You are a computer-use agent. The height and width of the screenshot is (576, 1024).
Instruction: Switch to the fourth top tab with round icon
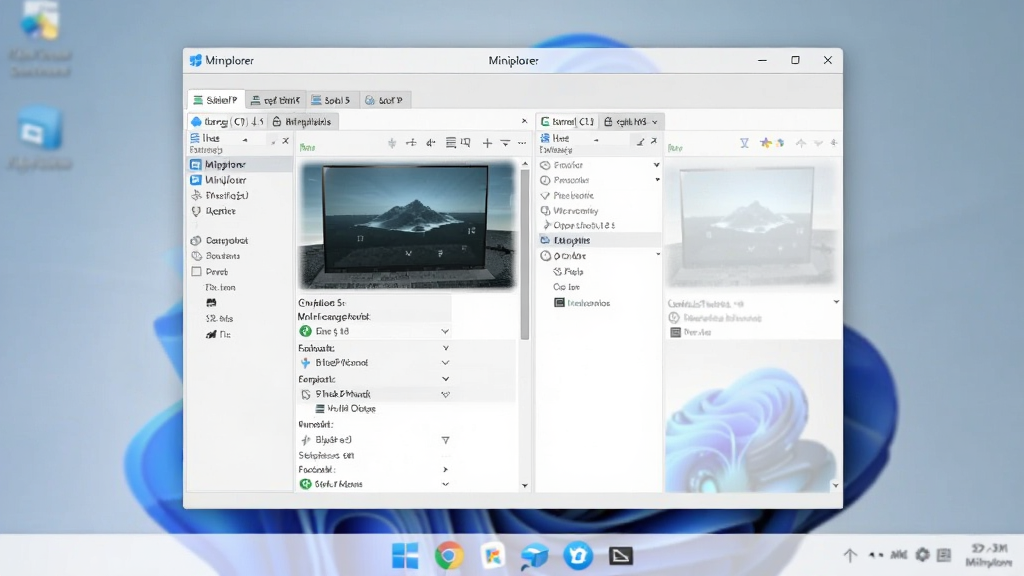[x=385, y=100]
